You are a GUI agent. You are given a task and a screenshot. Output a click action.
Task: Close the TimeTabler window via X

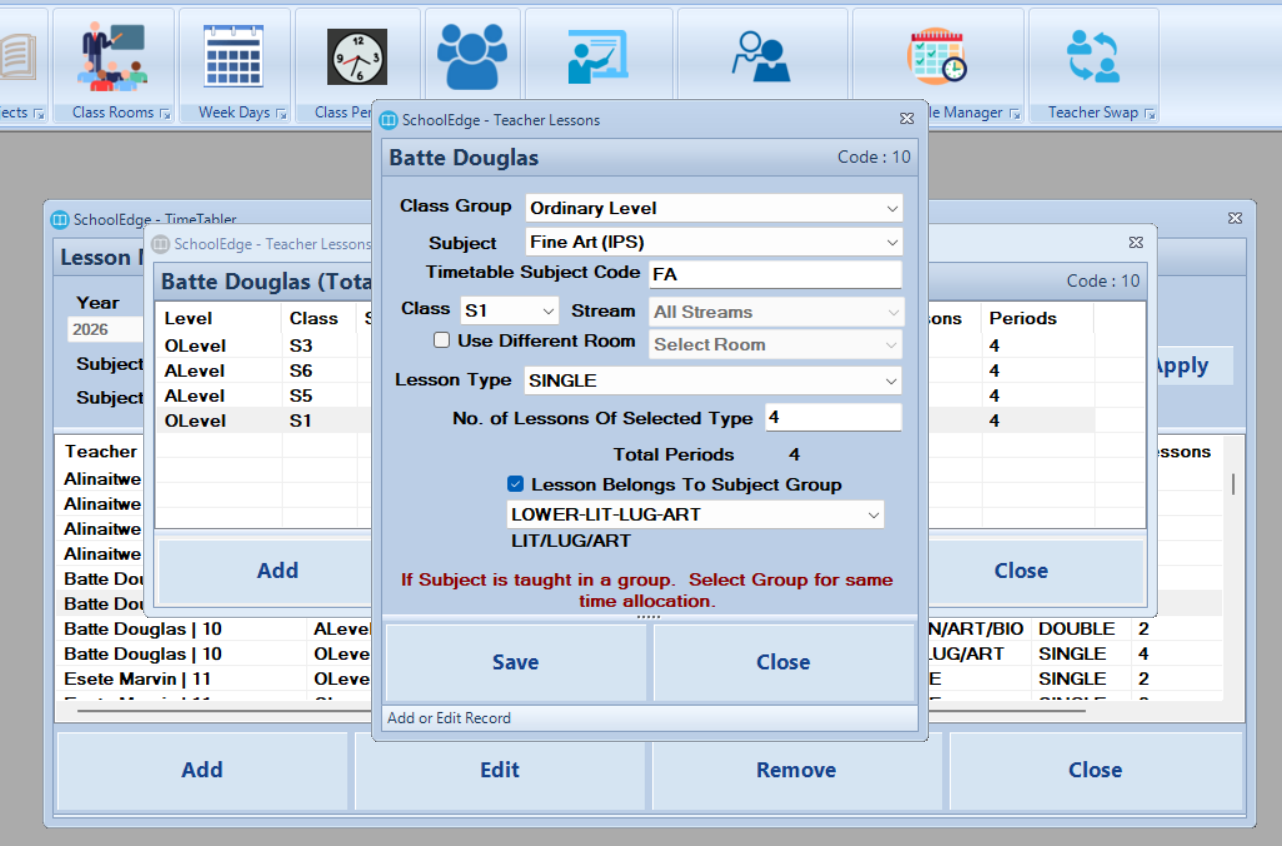coord(1235,218)
